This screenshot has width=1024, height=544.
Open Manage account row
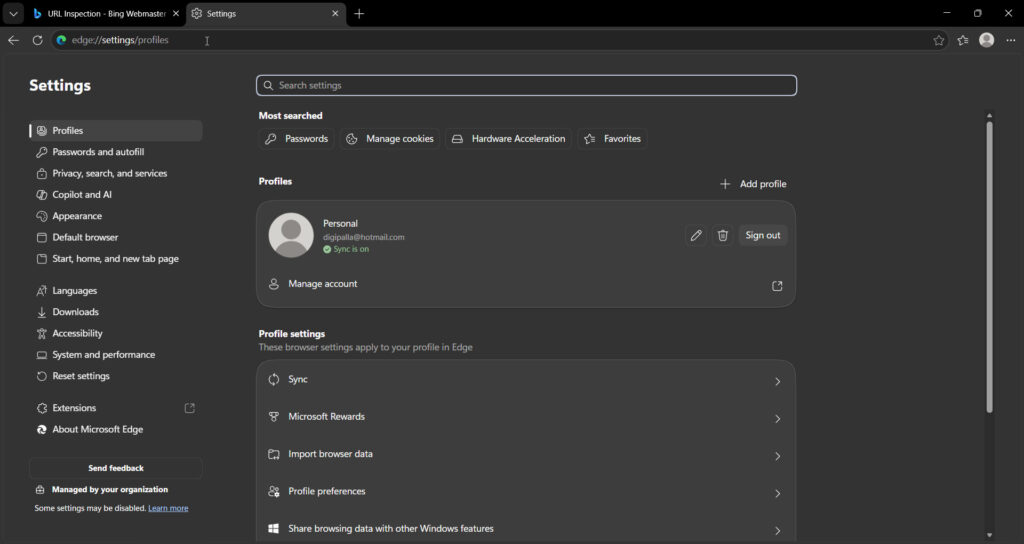(526, 284)
